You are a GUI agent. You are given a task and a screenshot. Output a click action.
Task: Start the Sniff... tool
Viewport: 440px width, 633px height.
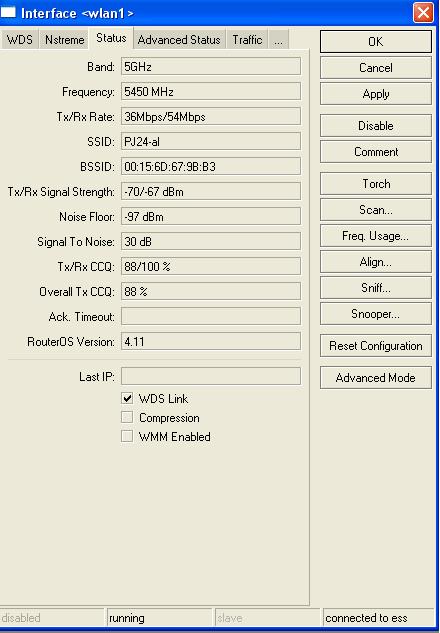376,288
